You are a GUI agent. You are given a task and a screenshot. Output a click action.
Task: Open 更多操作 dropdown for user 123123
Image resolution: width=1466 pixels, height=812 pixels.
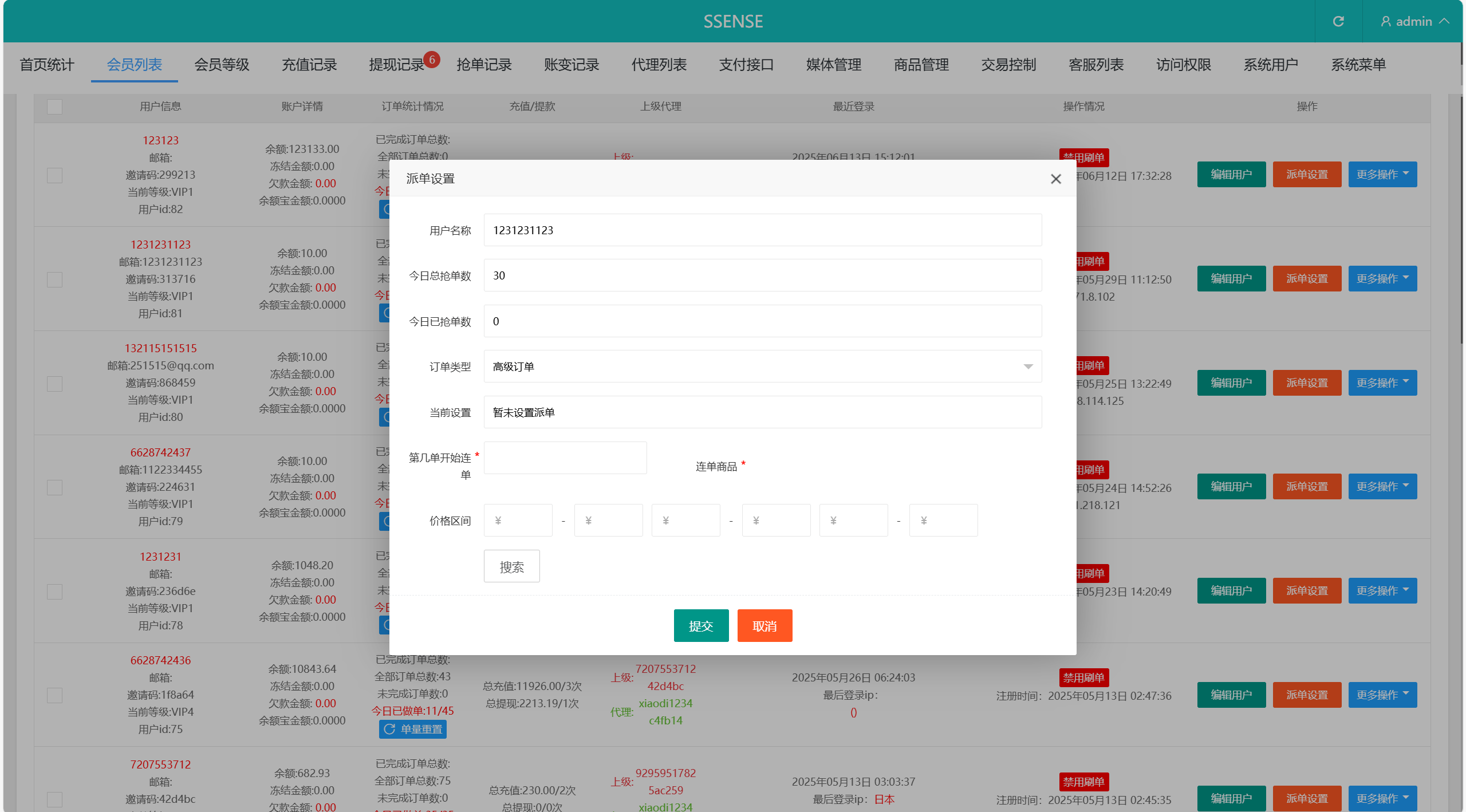tap(1382, 175)
